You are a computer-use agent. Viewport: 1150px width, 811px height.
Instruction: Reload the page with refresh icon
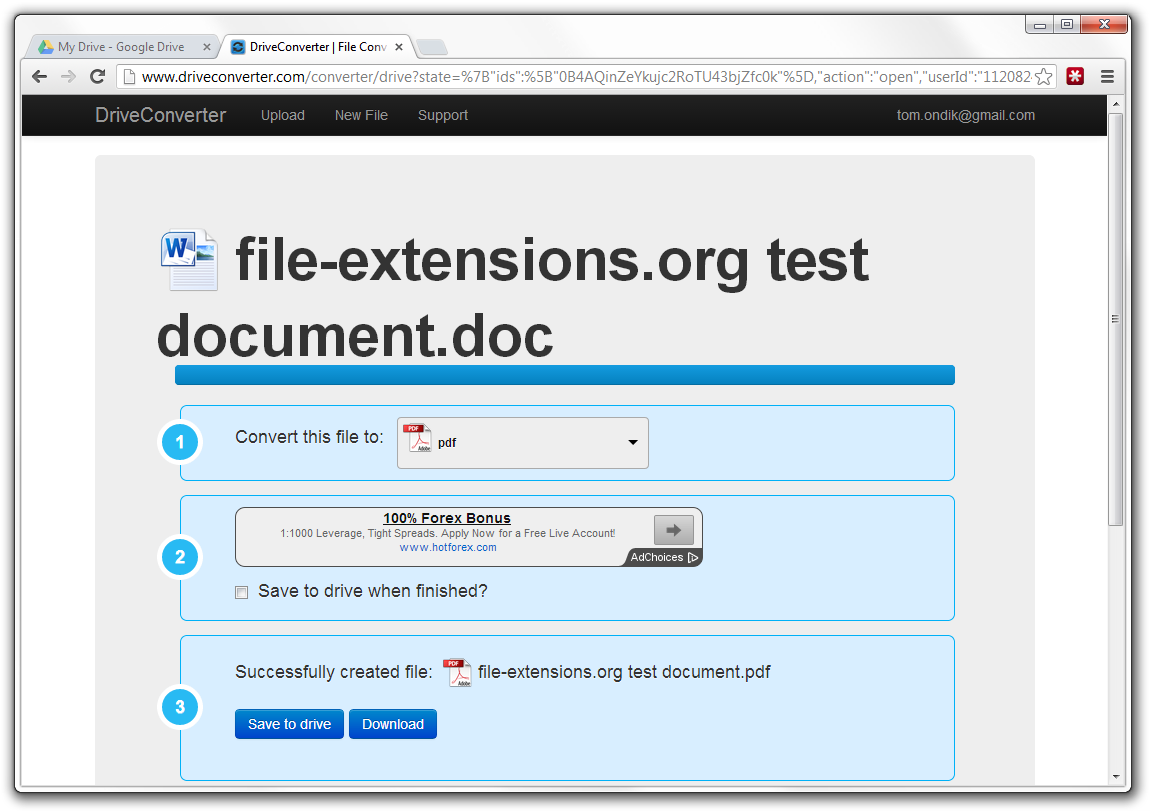[x=97, y=76]
